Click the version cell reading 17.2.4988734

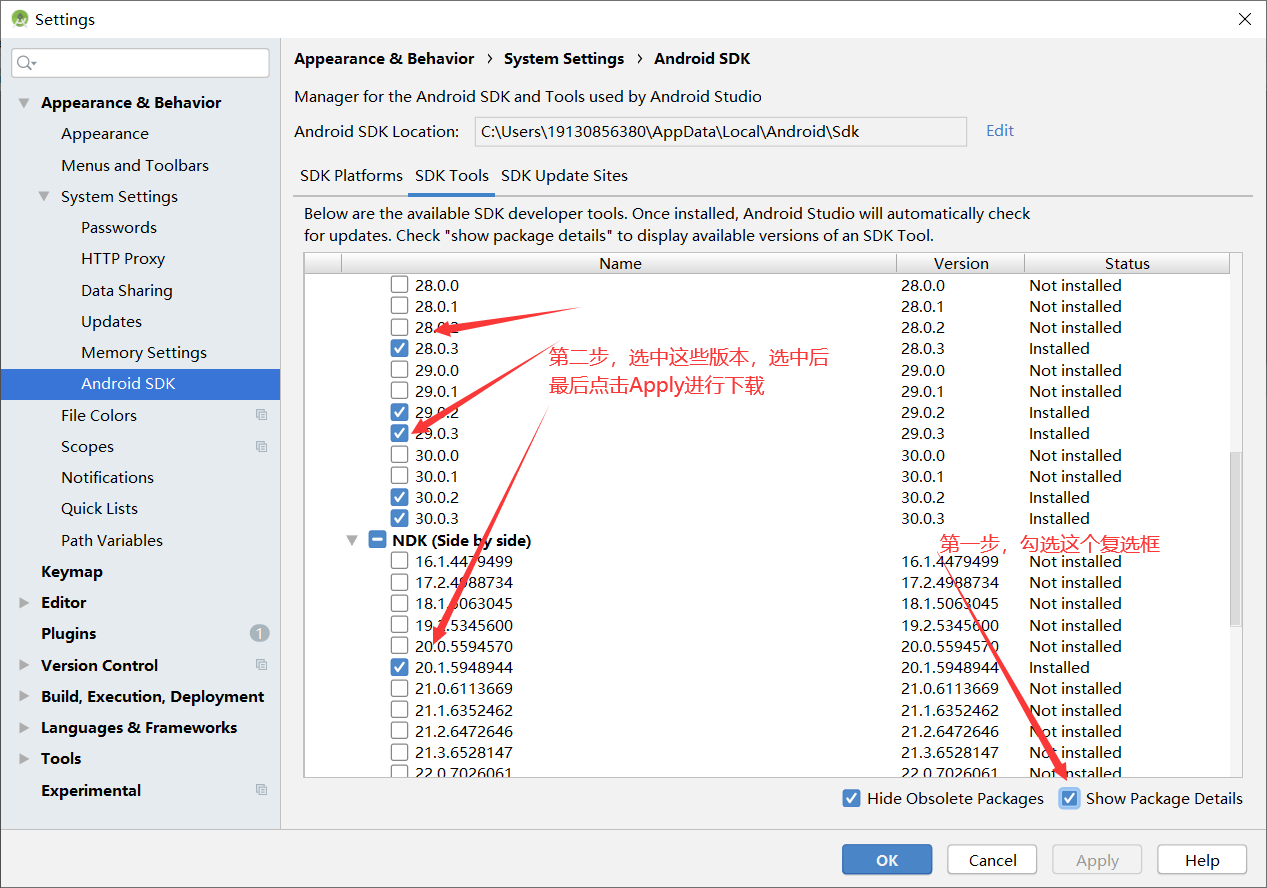950,582
